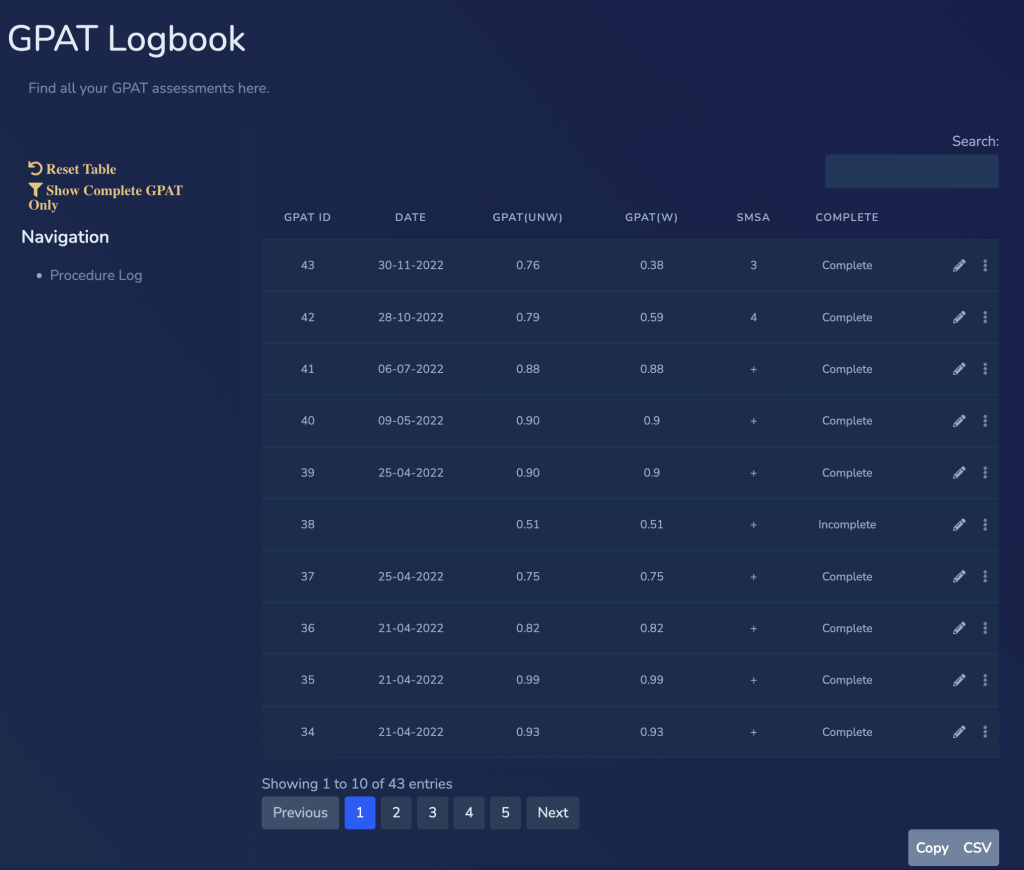Click the SMSA plus sign for GPAT 41
This screenshot has width=1024, height=870.
pos(754,370)
